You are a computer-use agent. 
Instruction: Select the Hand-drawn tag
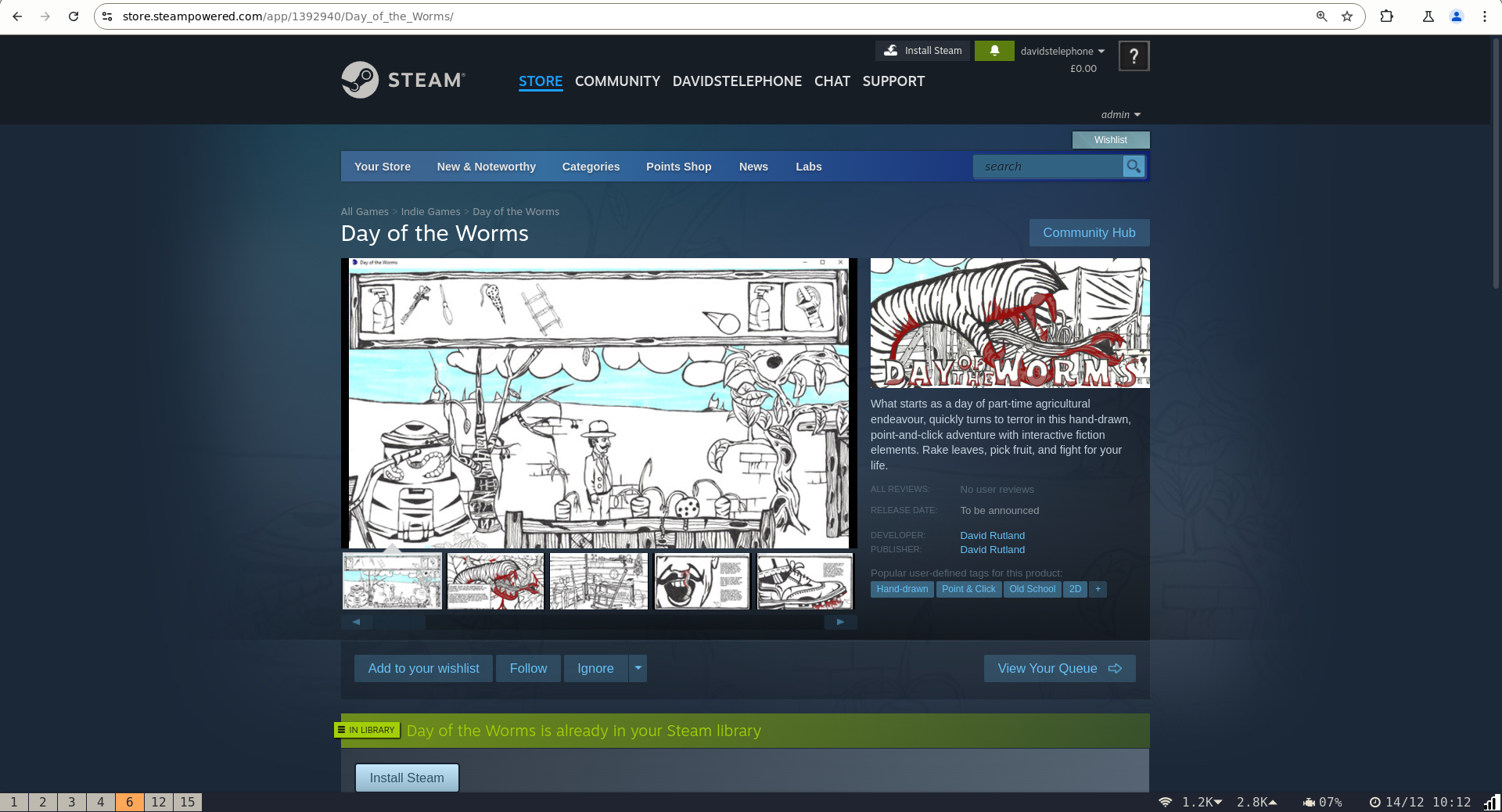[902, 589]
